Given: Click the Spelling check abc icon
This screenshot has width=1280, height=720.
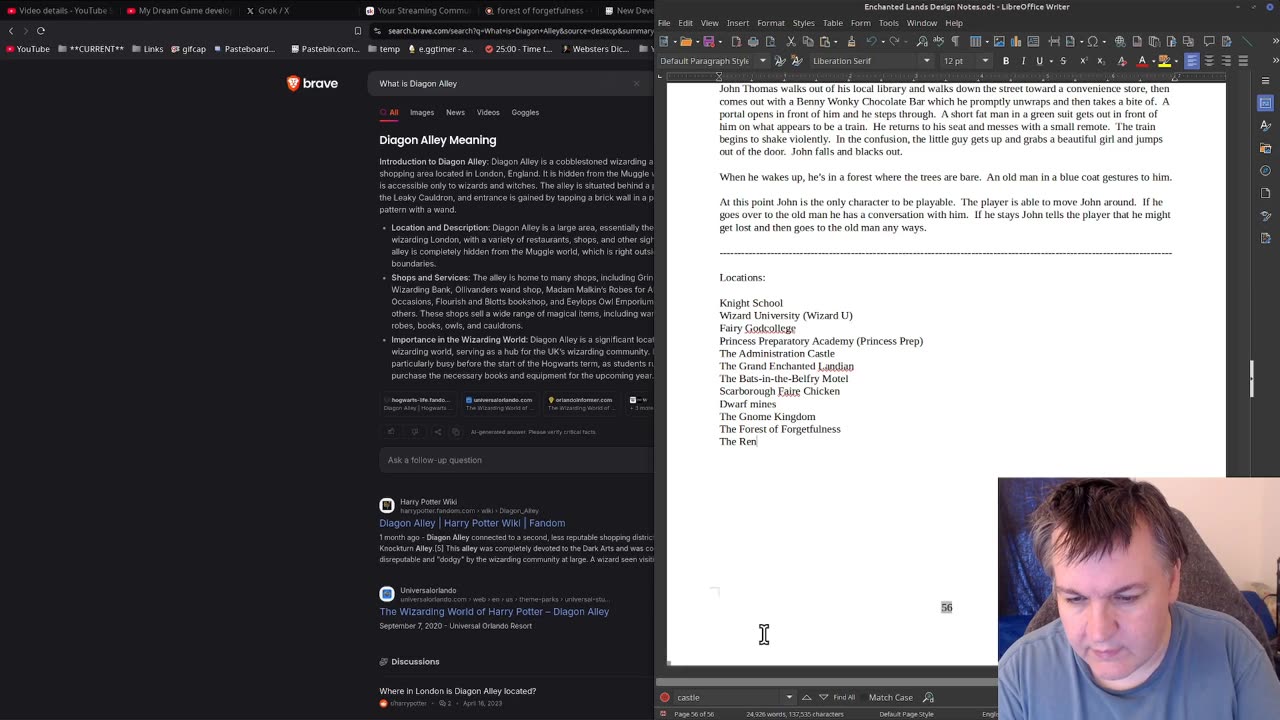Looking at the screenshot, I should tap(938, 41).
